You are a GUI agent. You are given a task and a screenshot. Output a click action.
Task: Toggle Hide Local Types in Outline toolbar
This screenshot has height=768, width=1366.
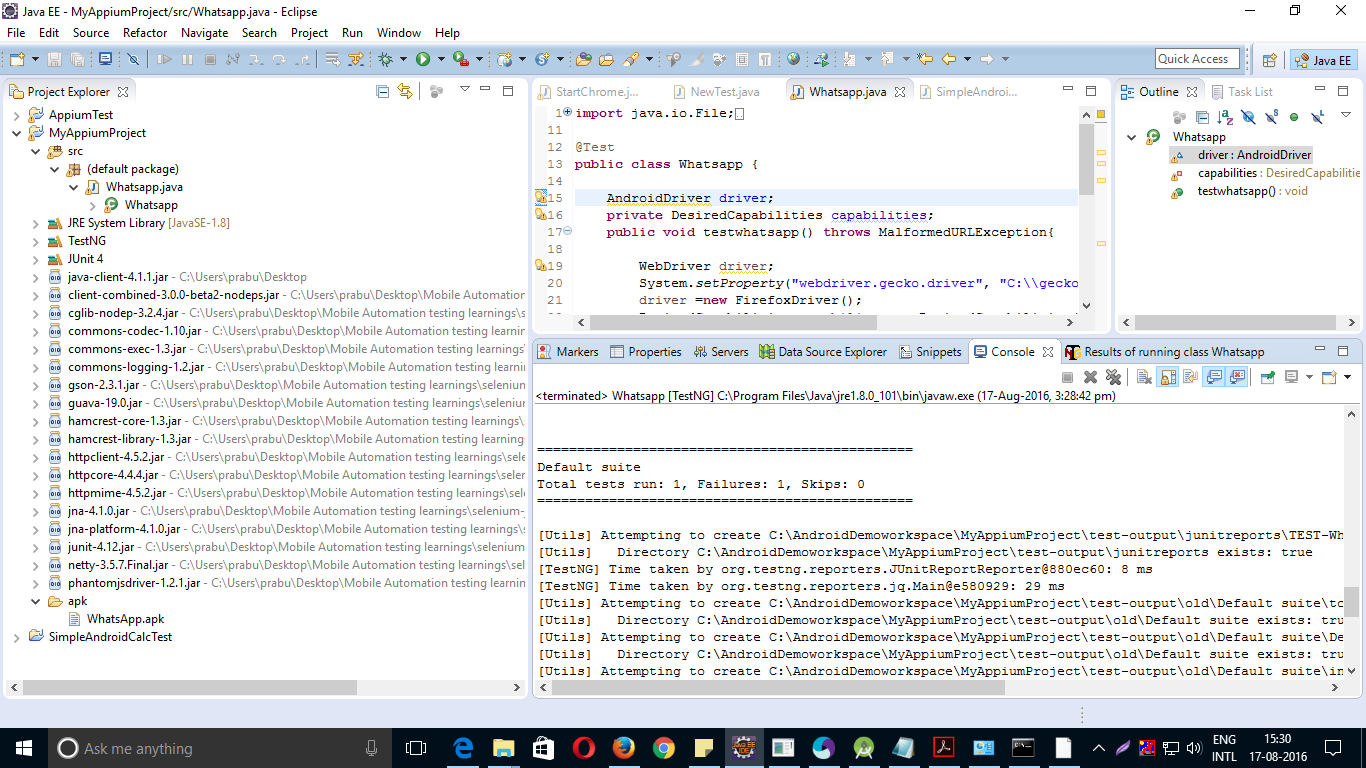(x=1317, y=117)
